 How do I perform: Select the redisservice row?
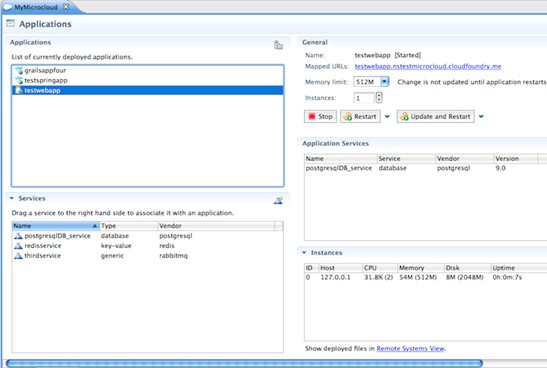tap(148, 246)
